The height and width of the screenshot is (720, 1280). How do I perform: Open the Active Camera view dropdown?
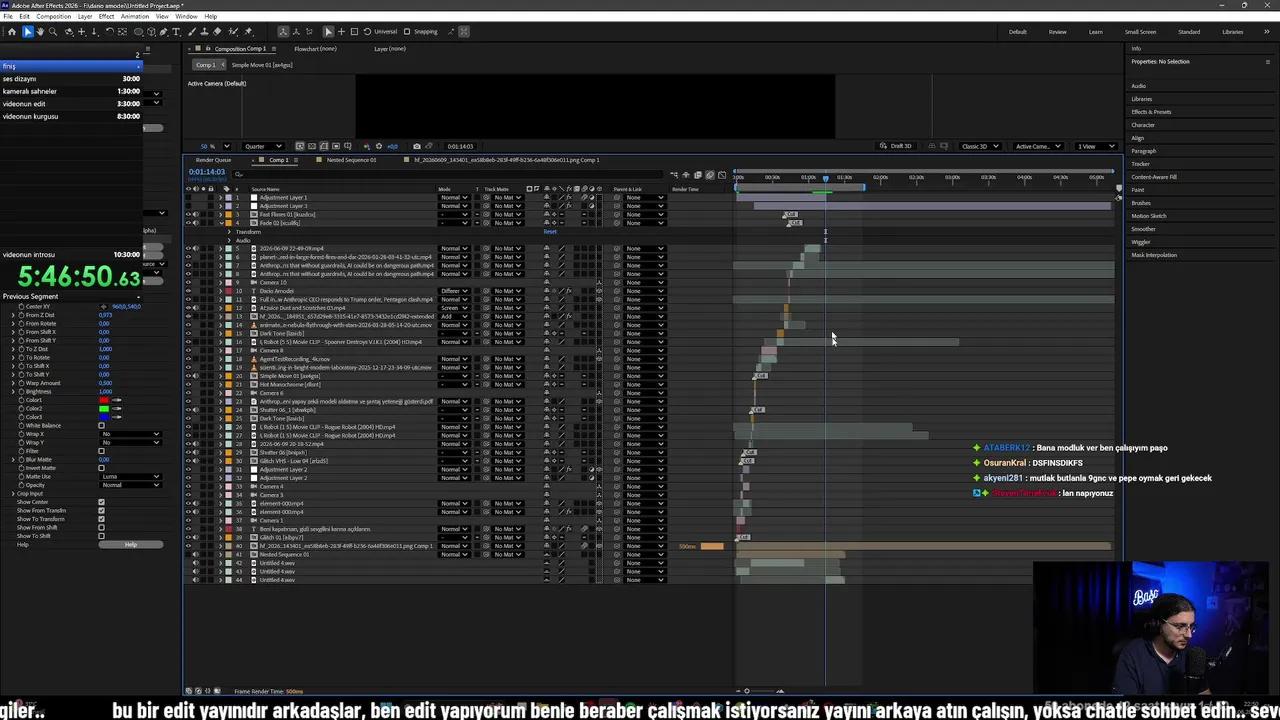click(x=1037, y=146)
